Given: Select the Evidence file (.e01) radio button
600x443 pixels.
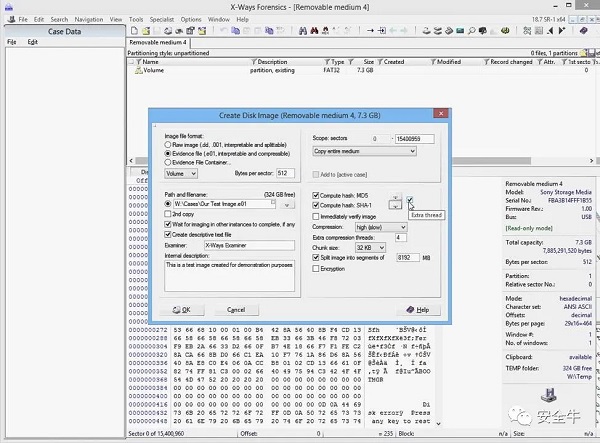Looking at the screenshot, I should coord(168,153).
